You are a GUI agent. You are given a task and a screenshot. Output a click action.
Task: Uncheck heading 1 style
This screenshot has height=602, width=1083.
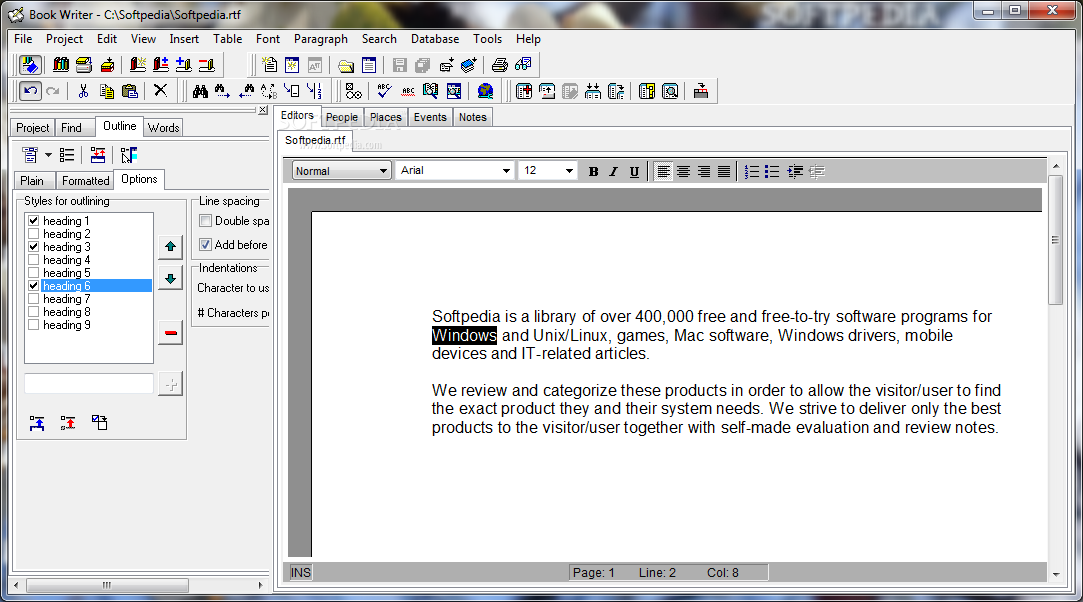coord(33,220)
